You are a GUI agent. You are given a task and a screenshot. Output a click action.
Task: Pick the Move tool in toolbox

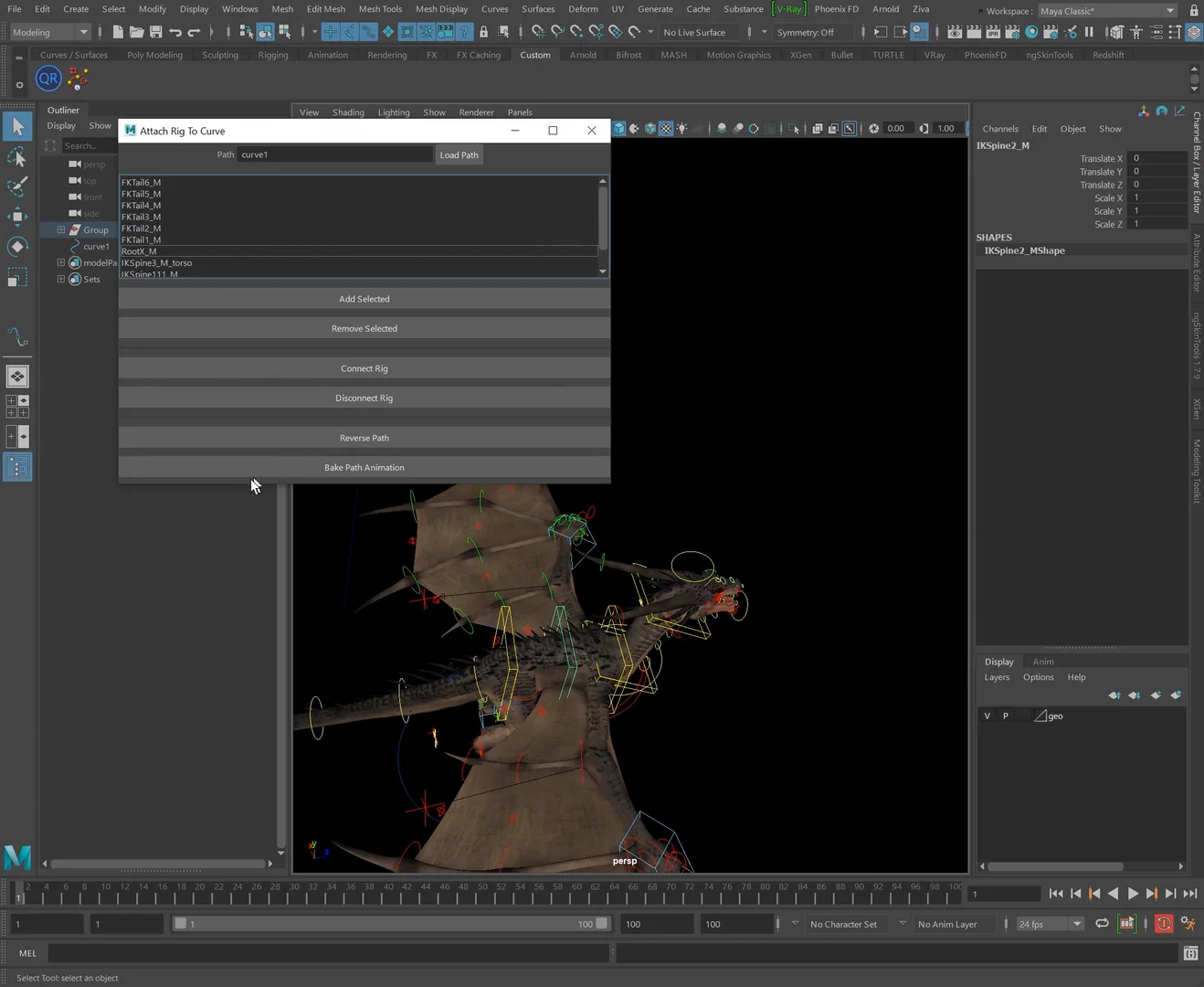click(x=17, y=217)
